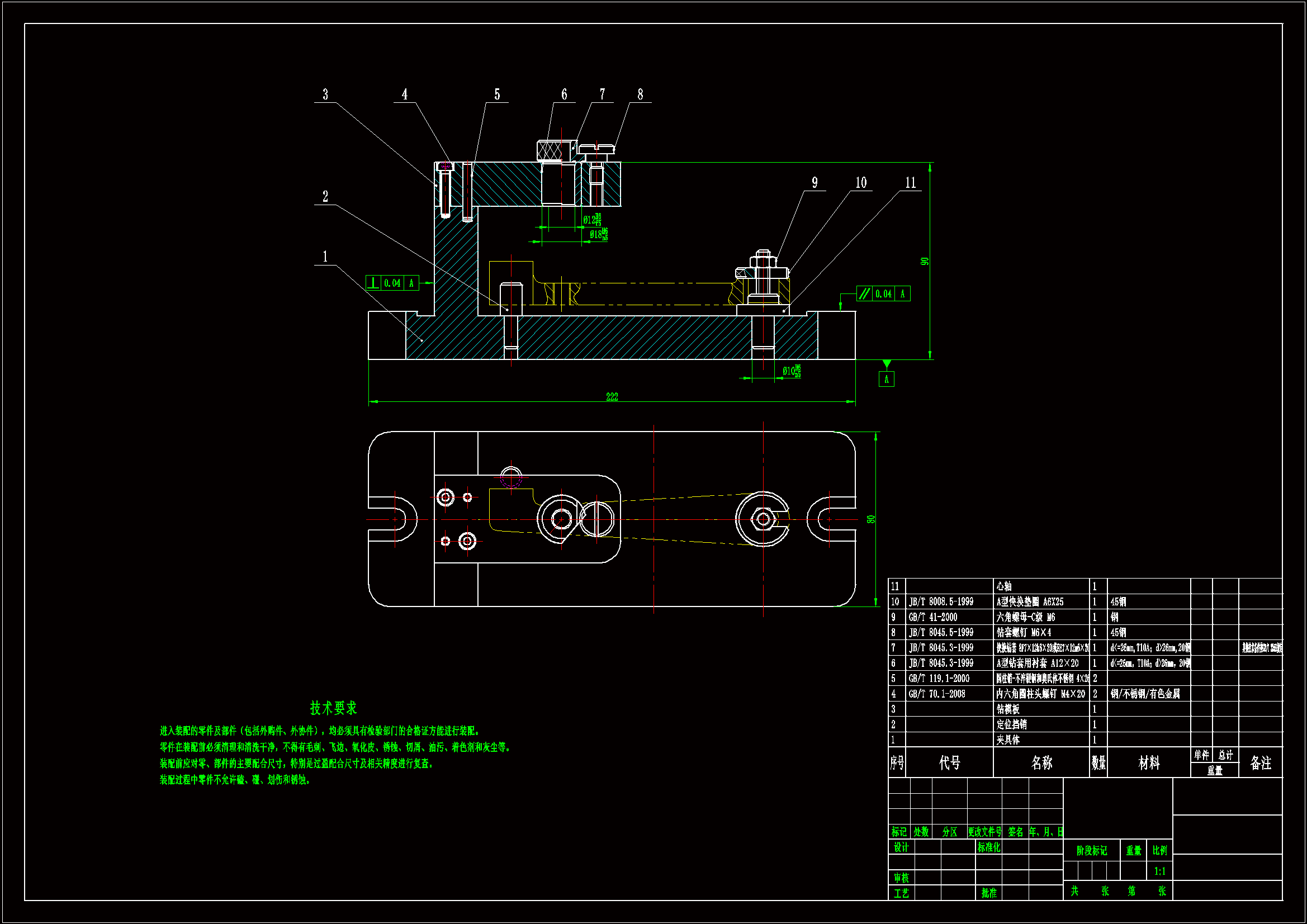The height and width of the screenshot is (924, 1307).
Task: Click the 1:1 scale value in title block
Action: pyautogui.click(x=1159, y=871)
